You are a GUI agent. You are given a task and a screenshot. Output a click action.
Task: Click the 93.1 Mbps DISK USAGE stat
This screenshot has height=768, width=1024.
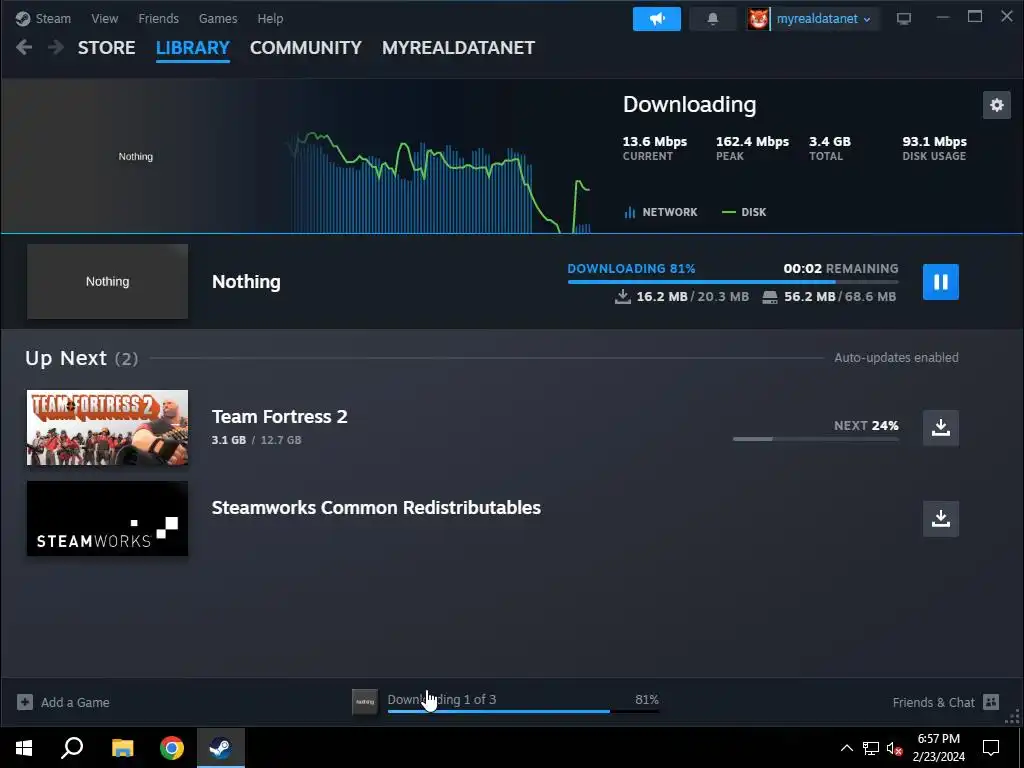click(x=934, y=148)
